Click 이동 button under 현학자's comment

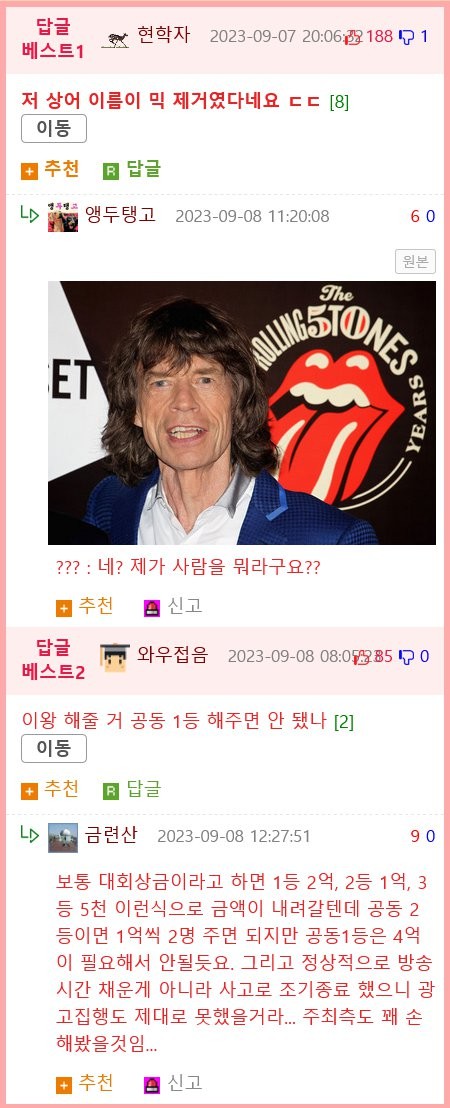[x=54, y=129]
